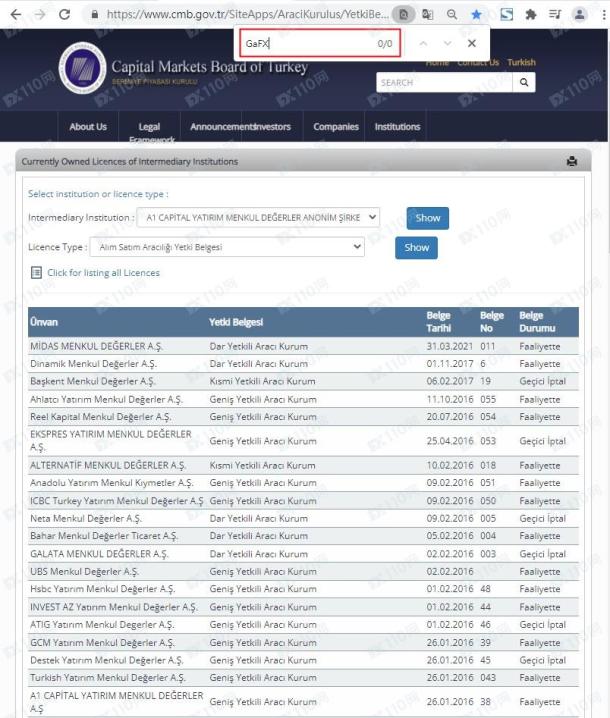
Task: Click Show button for Intermediary Institution
Action: (428, 218)
